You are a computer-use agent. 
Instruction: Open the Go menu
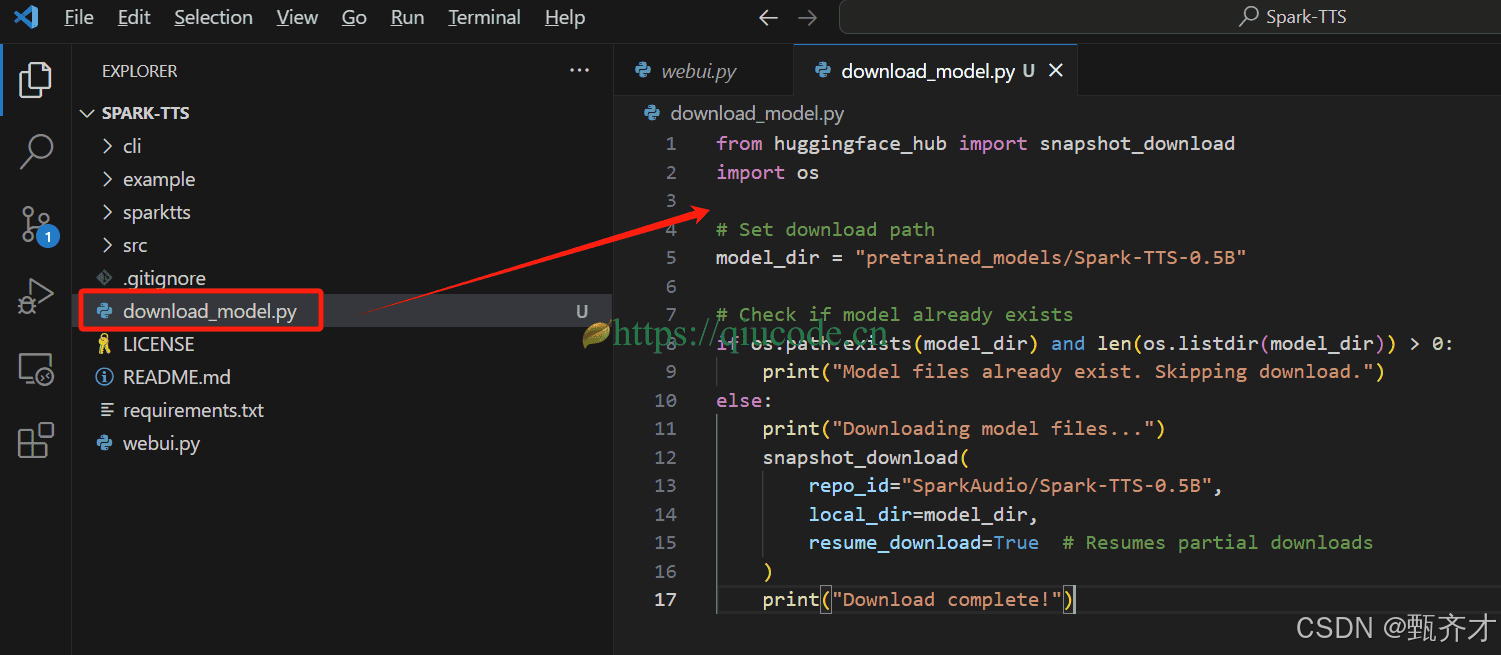point(354,18)
